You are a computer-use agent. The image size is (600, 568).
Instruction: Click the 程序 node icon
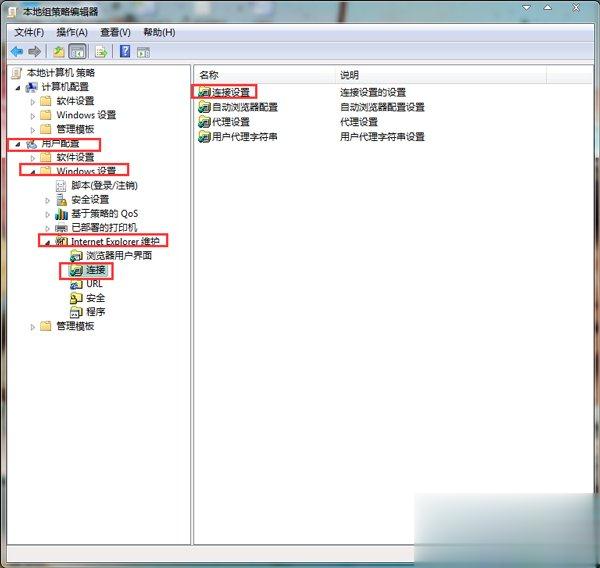click(76, 312)
